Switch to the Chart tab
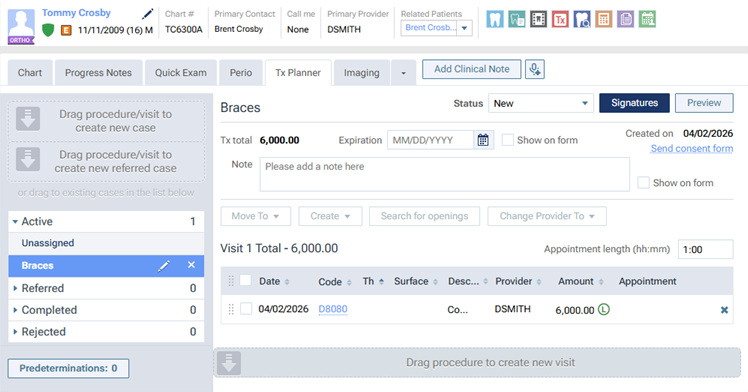This screenshot has height=392, width=748. [30, 73]
